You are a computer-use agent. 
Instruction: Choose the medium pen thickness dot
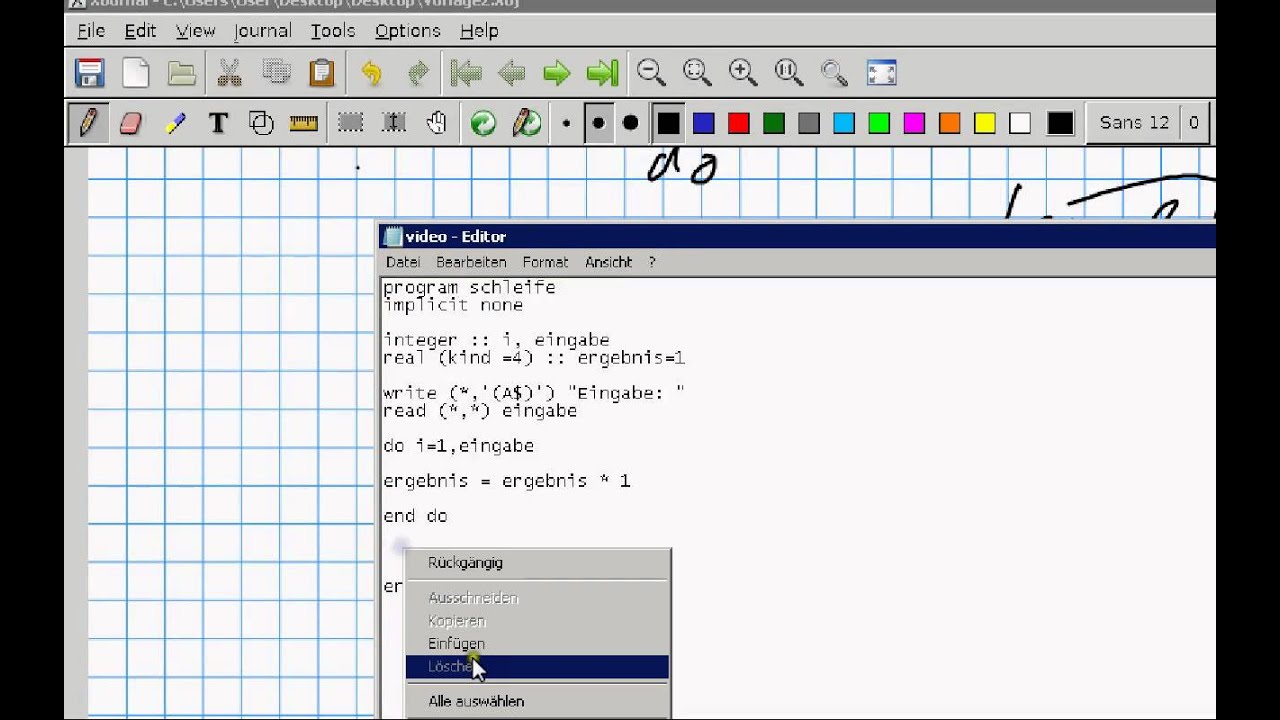(598, 123)
